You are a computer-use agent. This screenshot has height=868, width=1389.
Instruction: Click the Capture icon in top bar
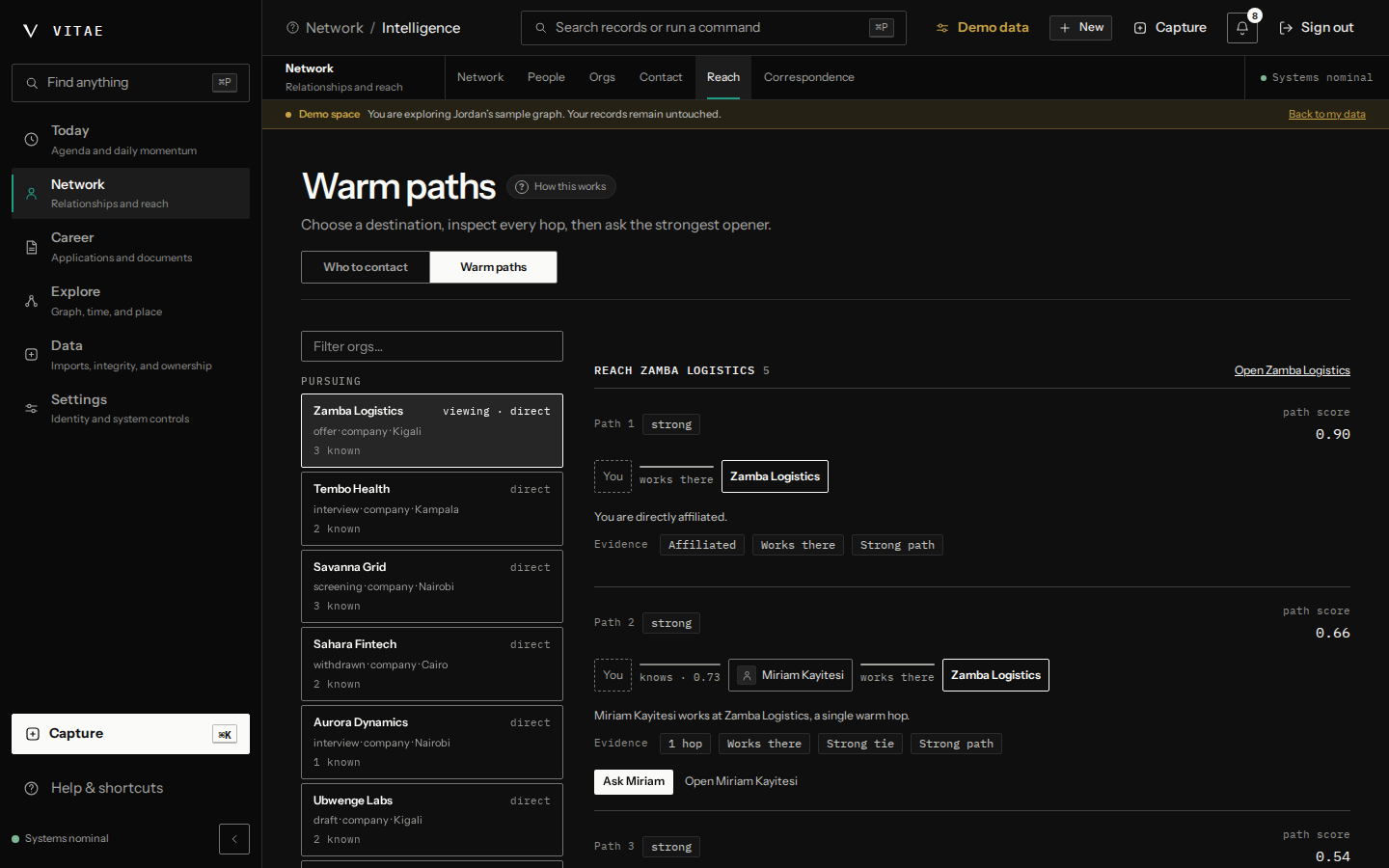tap(1140, 28)
